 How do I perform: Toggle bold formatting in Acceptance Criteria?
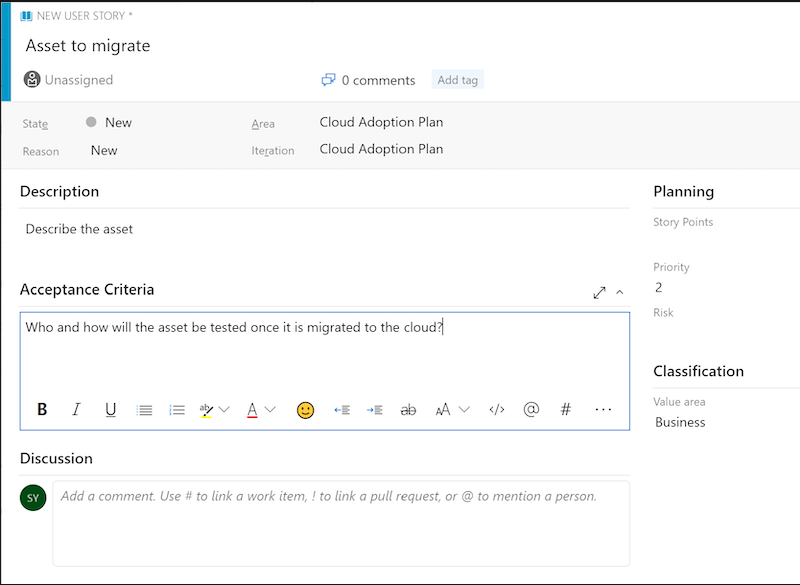coord(42,410)
